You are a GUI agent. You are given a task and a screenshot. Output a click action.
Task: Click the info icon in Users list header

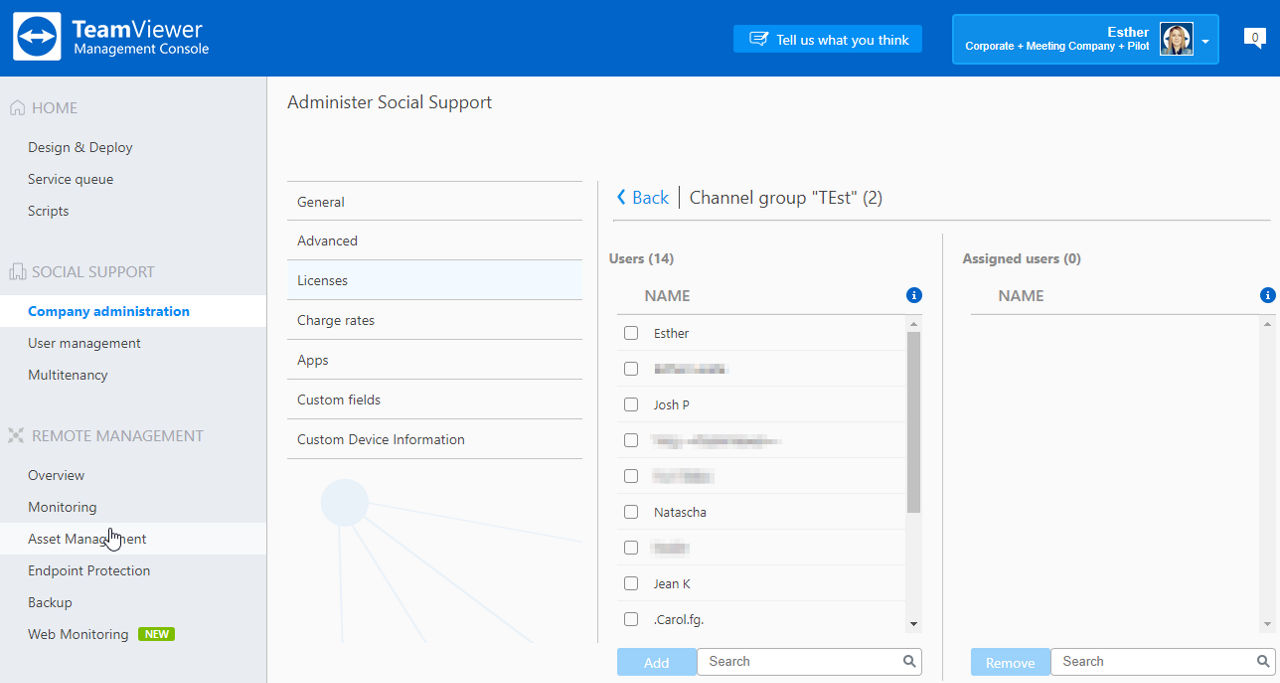coord(914,295)
